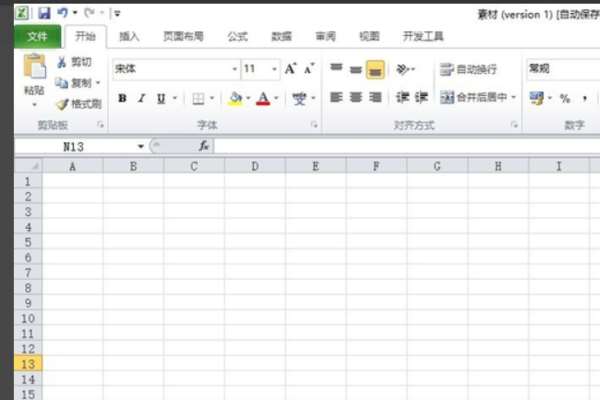The width and height of the screenshot is (600, 400).
Task: Apply the yellow fill color bucket
Action: 235,98
